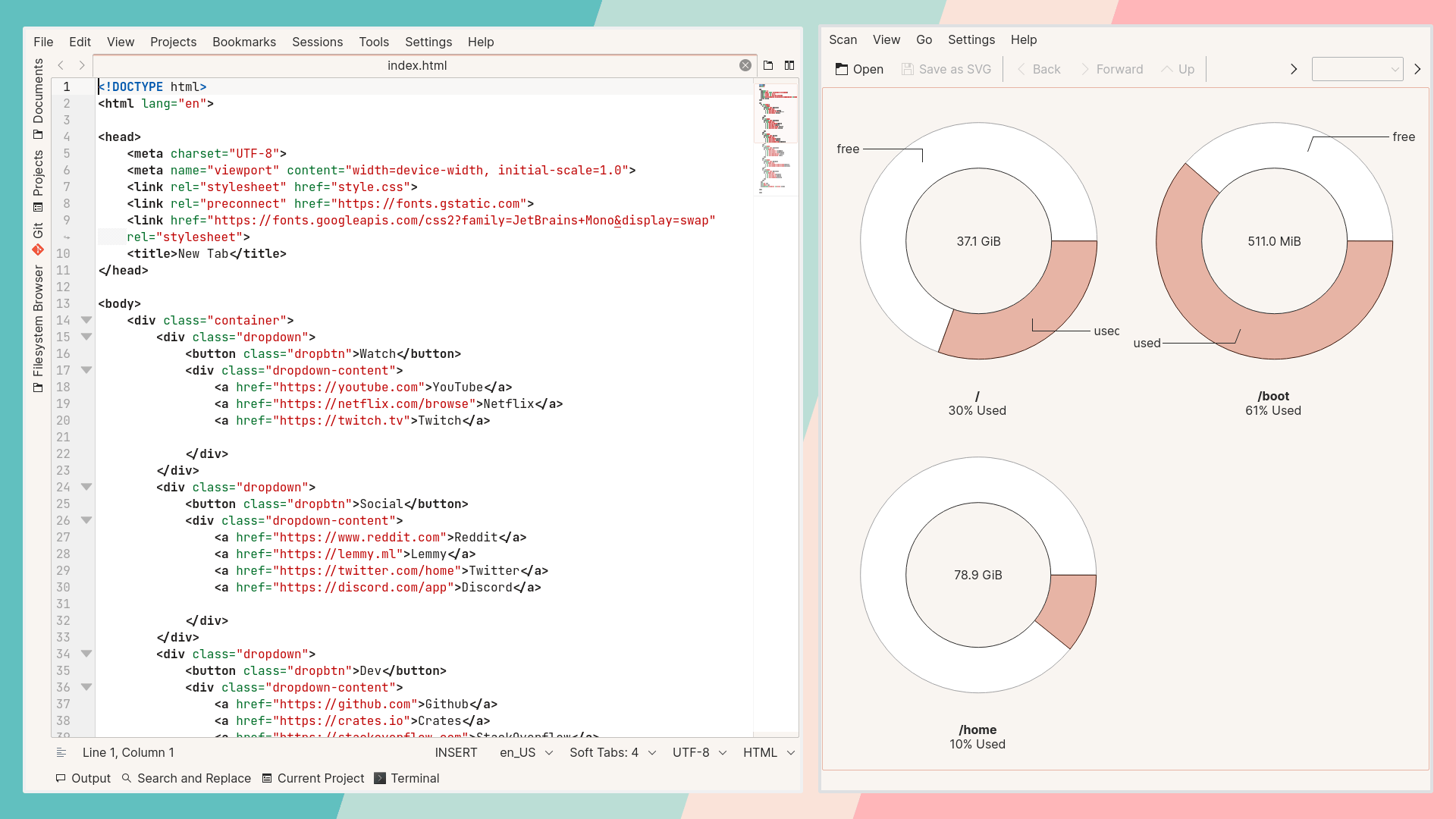Screen dimensions: 1456x819
Task: Click the new document icon beside tab bar
Action: [768, 65]
